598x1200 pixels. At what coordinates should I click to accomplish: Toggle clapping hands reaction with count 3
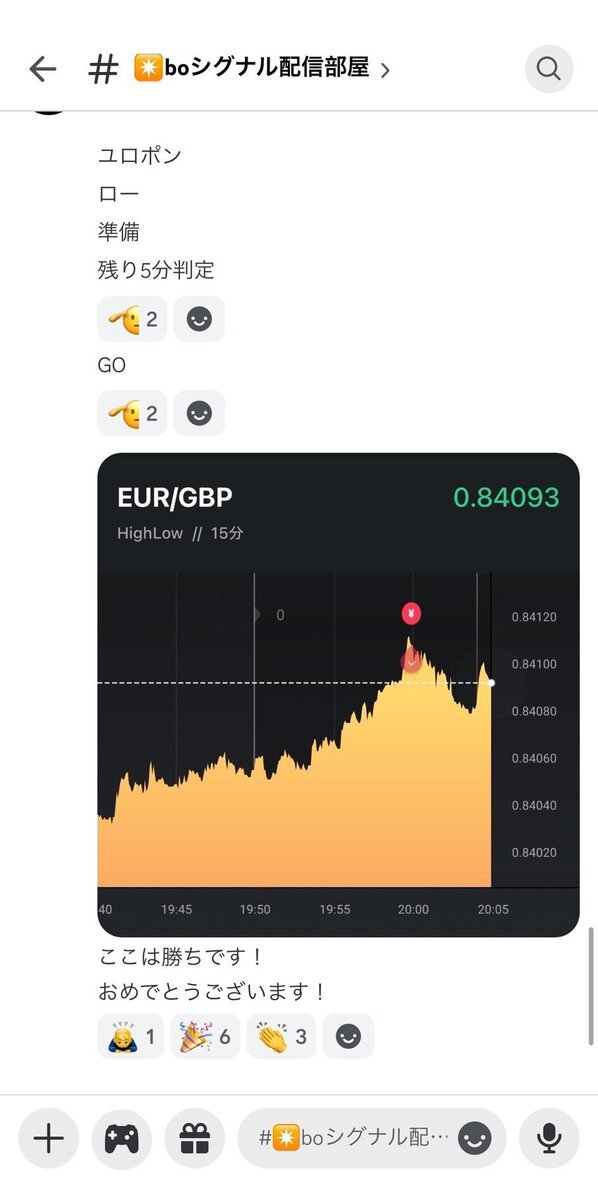(280, 1036)
